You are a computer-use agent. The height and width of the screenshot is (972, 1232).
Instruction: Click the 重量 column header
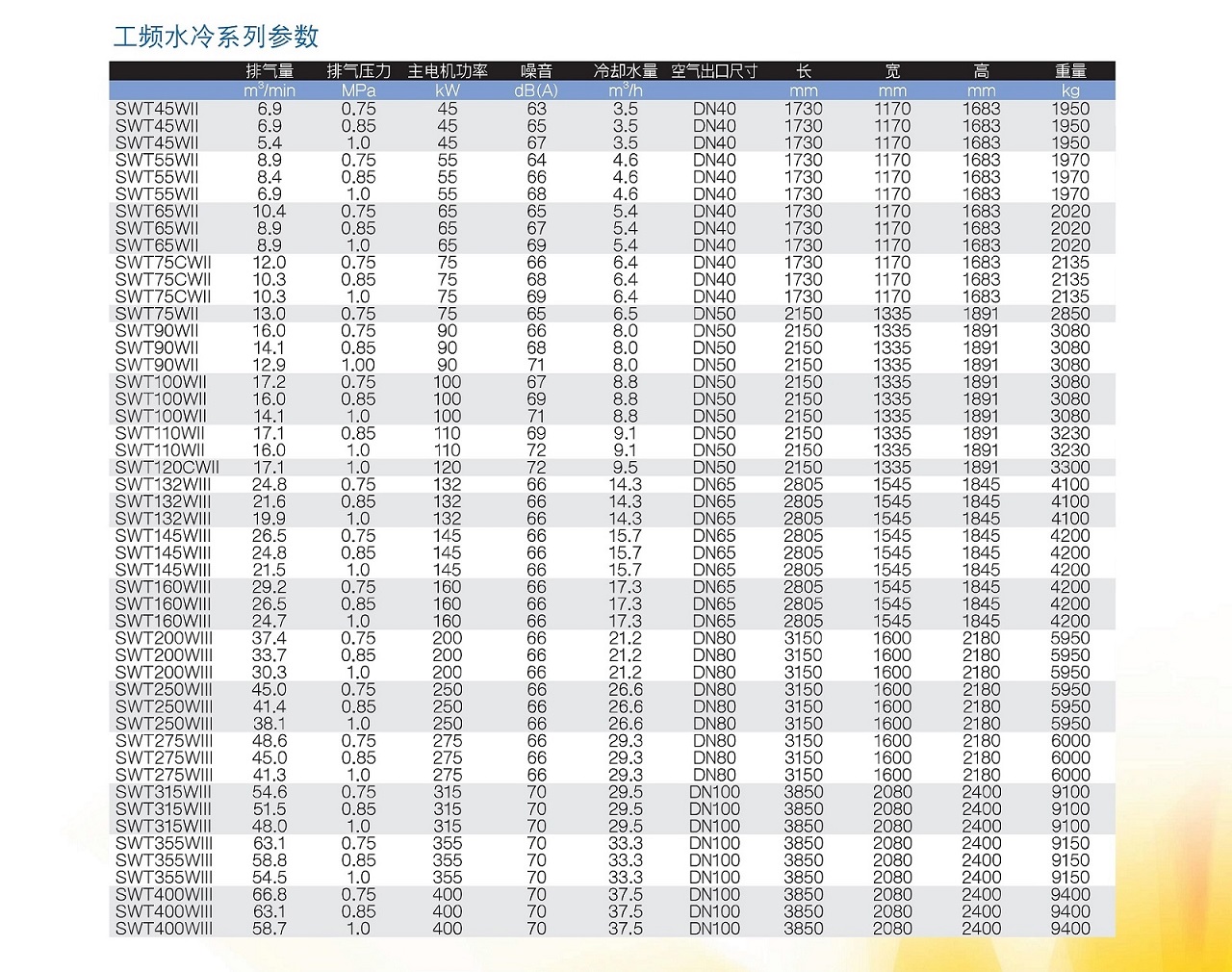point(1068,69)
